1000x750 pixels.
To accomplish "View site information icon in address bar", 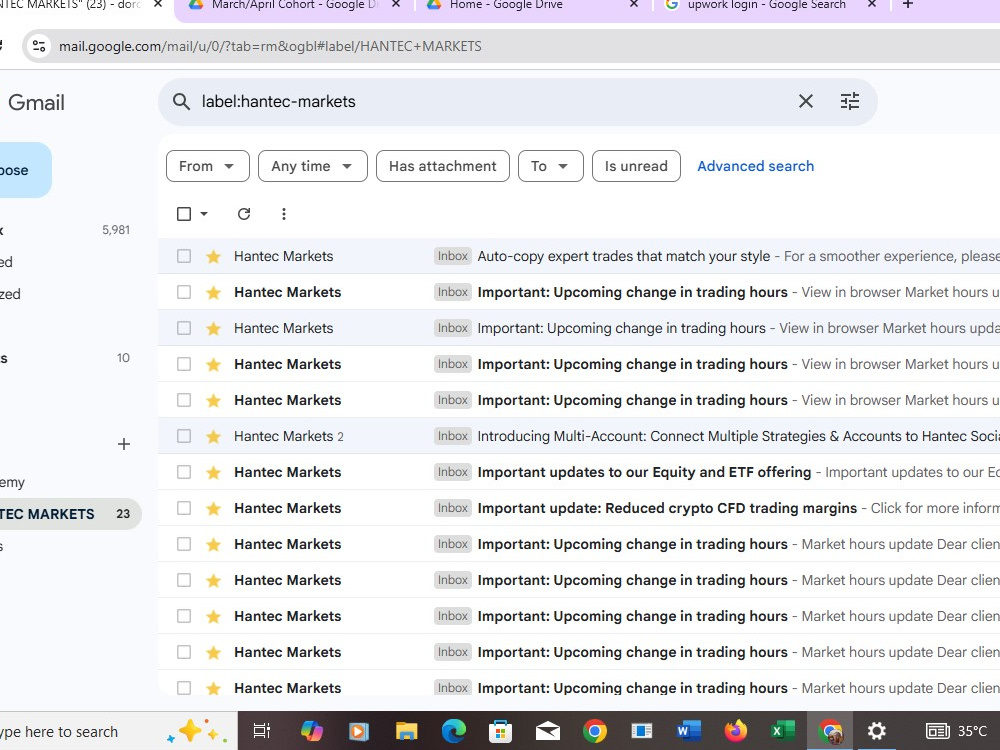I will point(39,46).
